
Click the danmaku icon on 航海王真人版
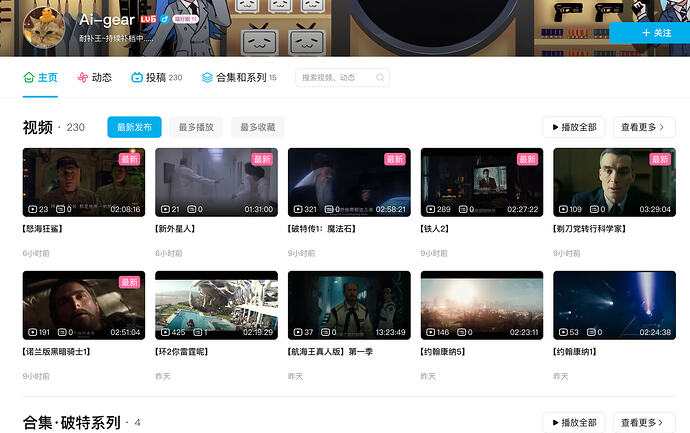[x=326, y=332]
